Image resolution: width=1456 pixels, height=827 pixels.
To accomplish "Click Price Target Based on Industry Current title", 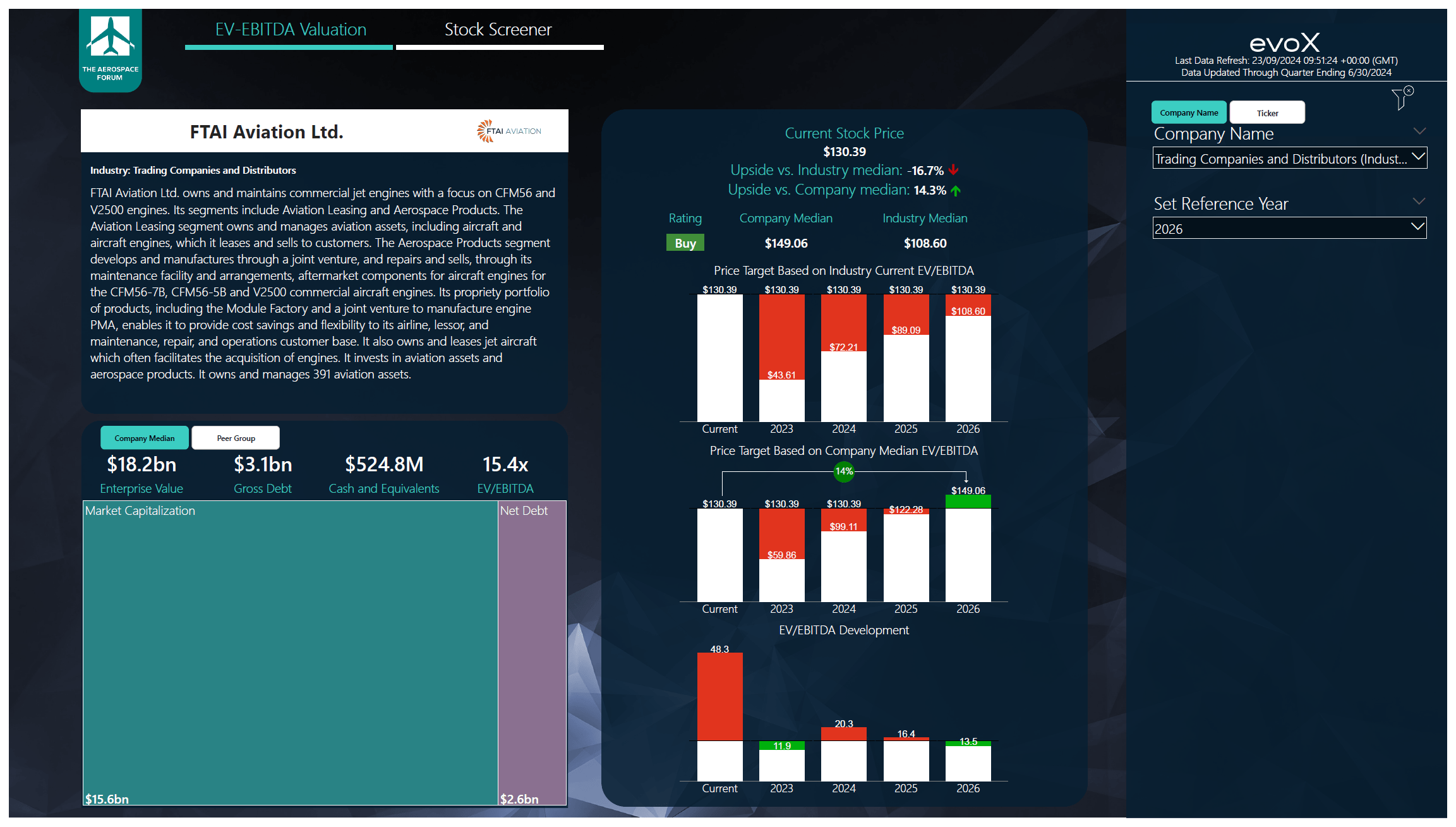I will (844, 270).
